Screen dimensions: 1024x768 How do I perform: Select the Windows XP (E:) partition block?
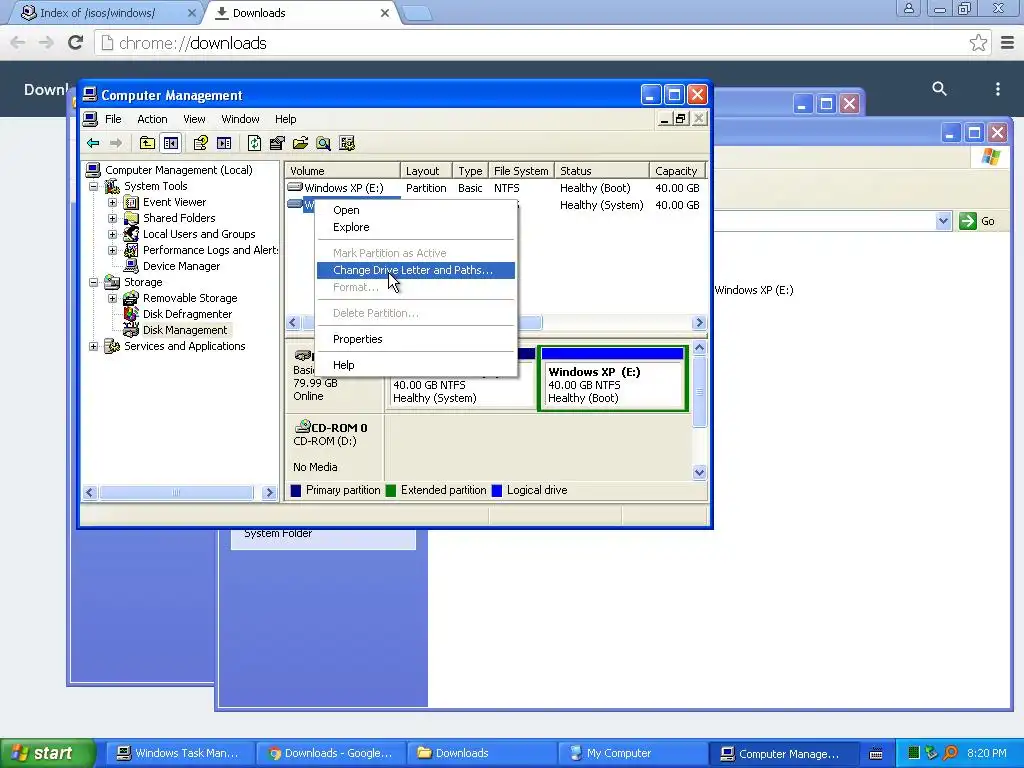(x=613, y=379)
